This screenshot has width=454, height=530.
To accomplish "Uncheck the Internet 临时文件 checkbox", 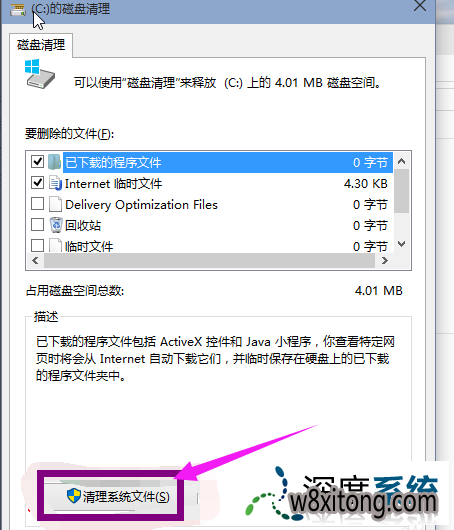I will click(38, 183).
